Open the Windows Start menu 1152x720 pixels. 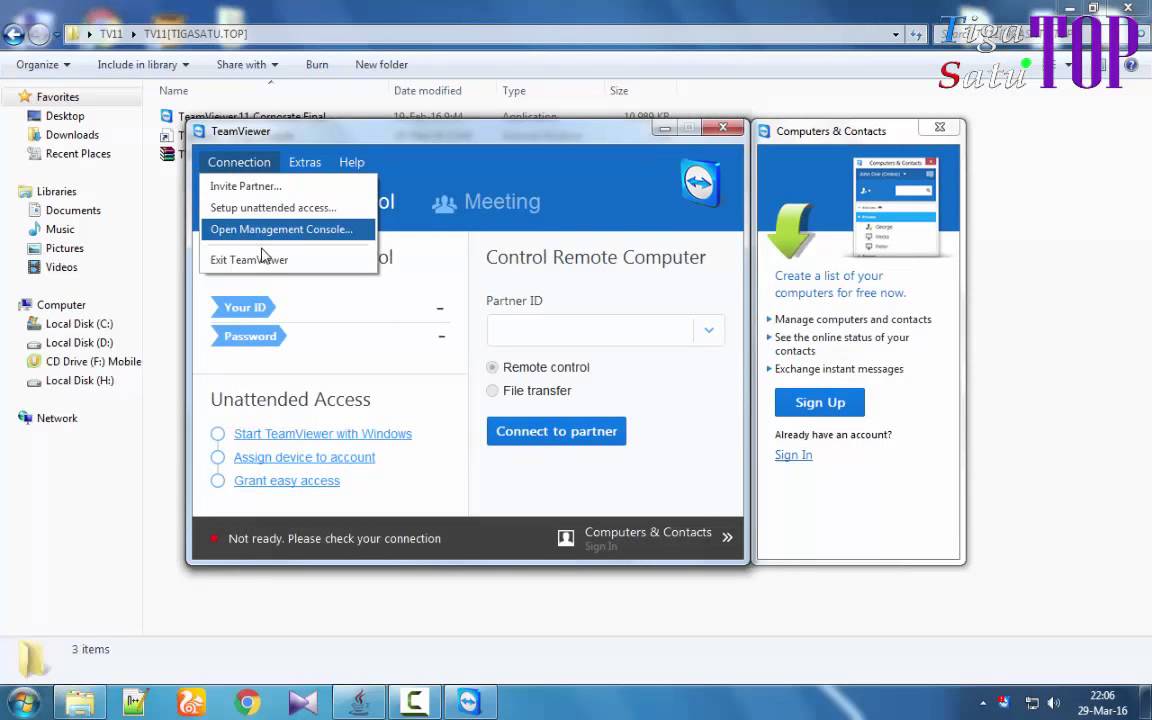23,702
